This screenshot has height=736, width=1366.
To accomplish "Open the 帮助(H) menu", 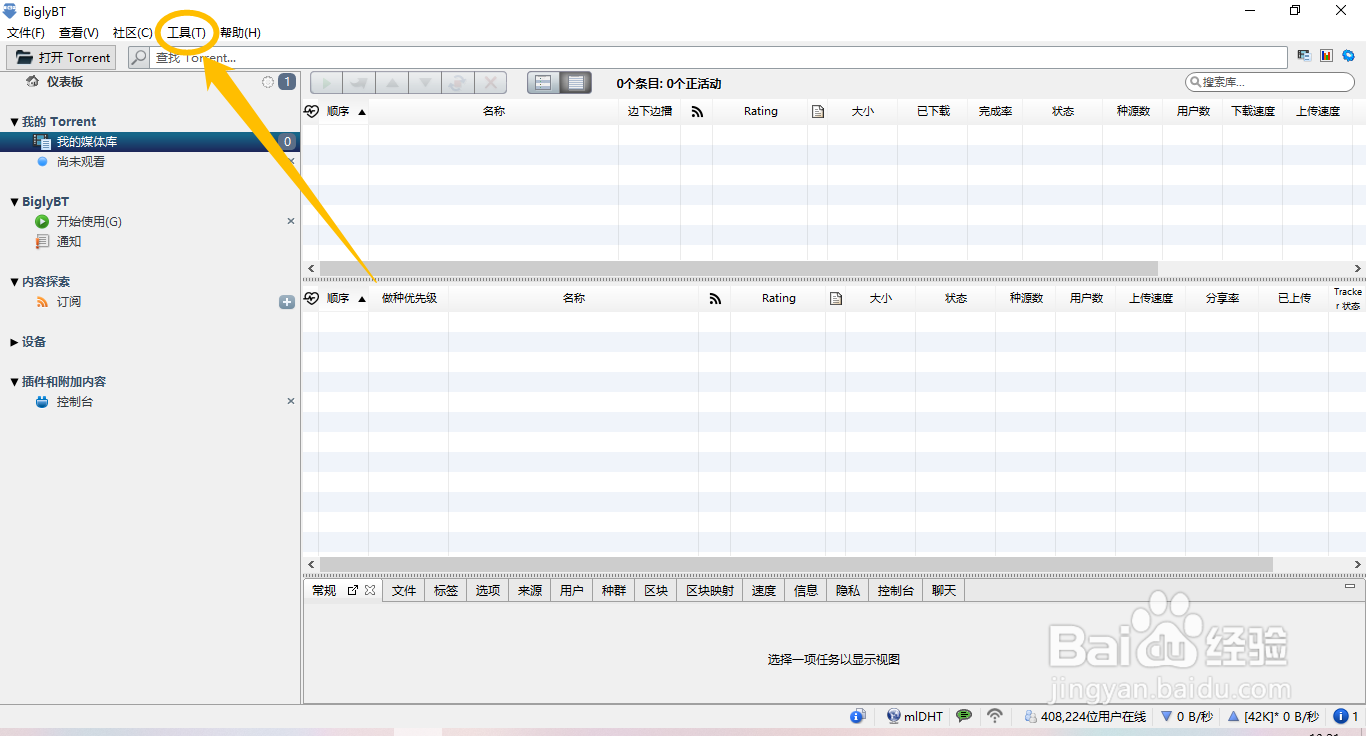I will [x=240, y=33].
